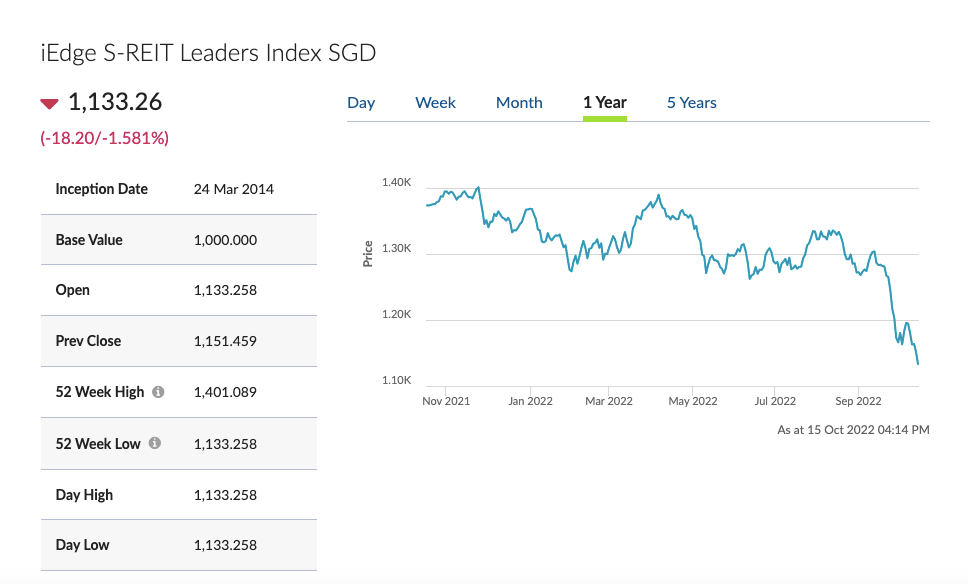Select the Month chart tab
The height and width of the screenshot is (584, 968).
[x=519, y=103]
